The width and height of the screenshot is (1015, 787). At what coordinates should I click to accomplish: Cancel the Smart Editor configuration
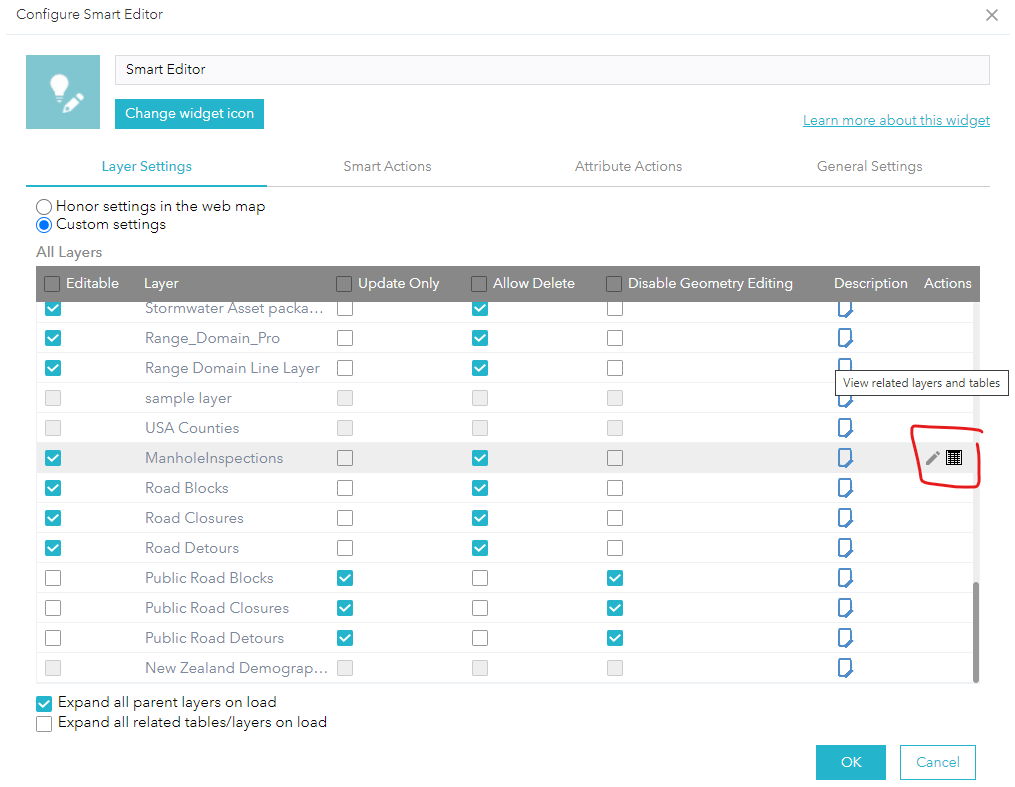937,762
